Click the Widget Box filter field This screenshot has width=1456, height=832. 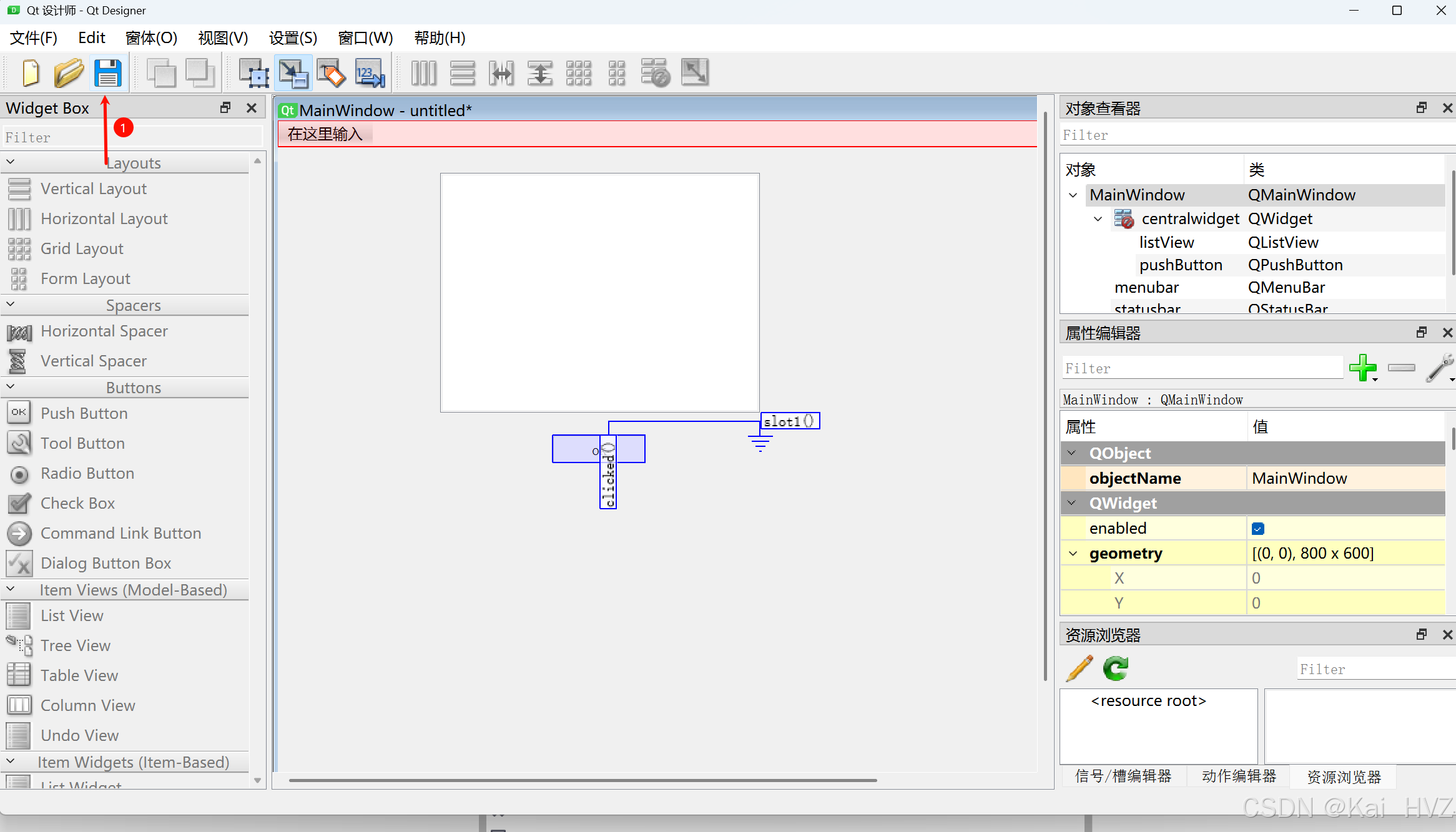(x=131, y=137)
